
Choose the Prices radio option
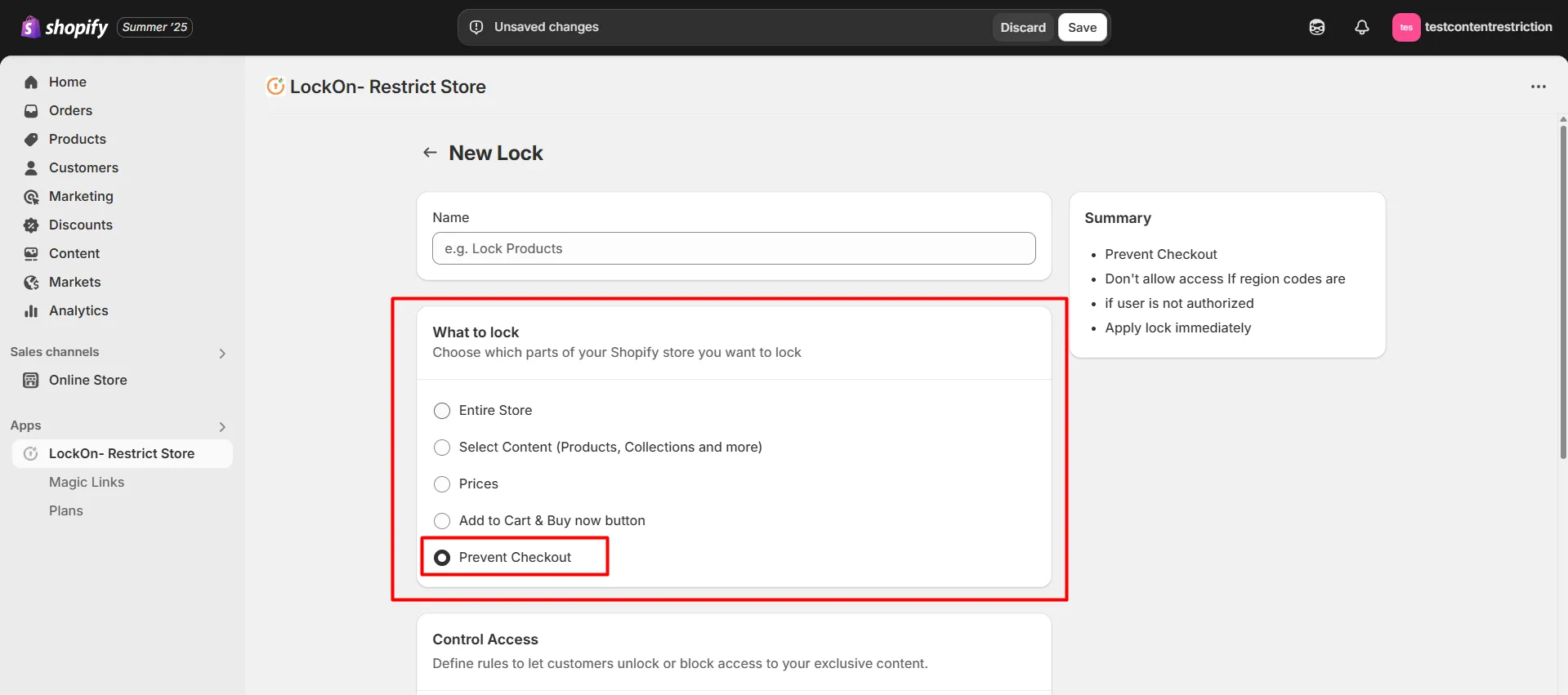tap(442, 483)
